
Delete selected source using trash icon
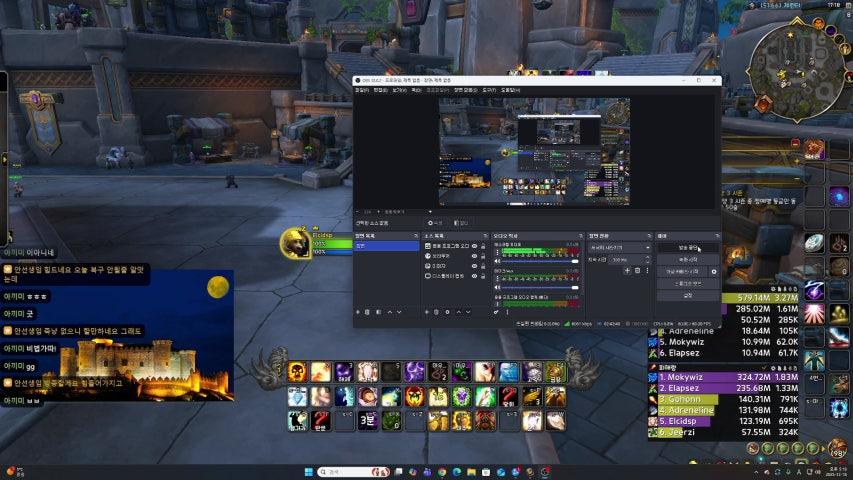[436, 312]
